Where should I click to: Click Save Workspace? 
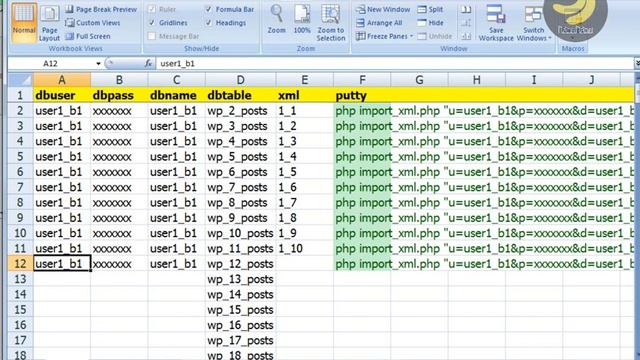pos(496,23)
